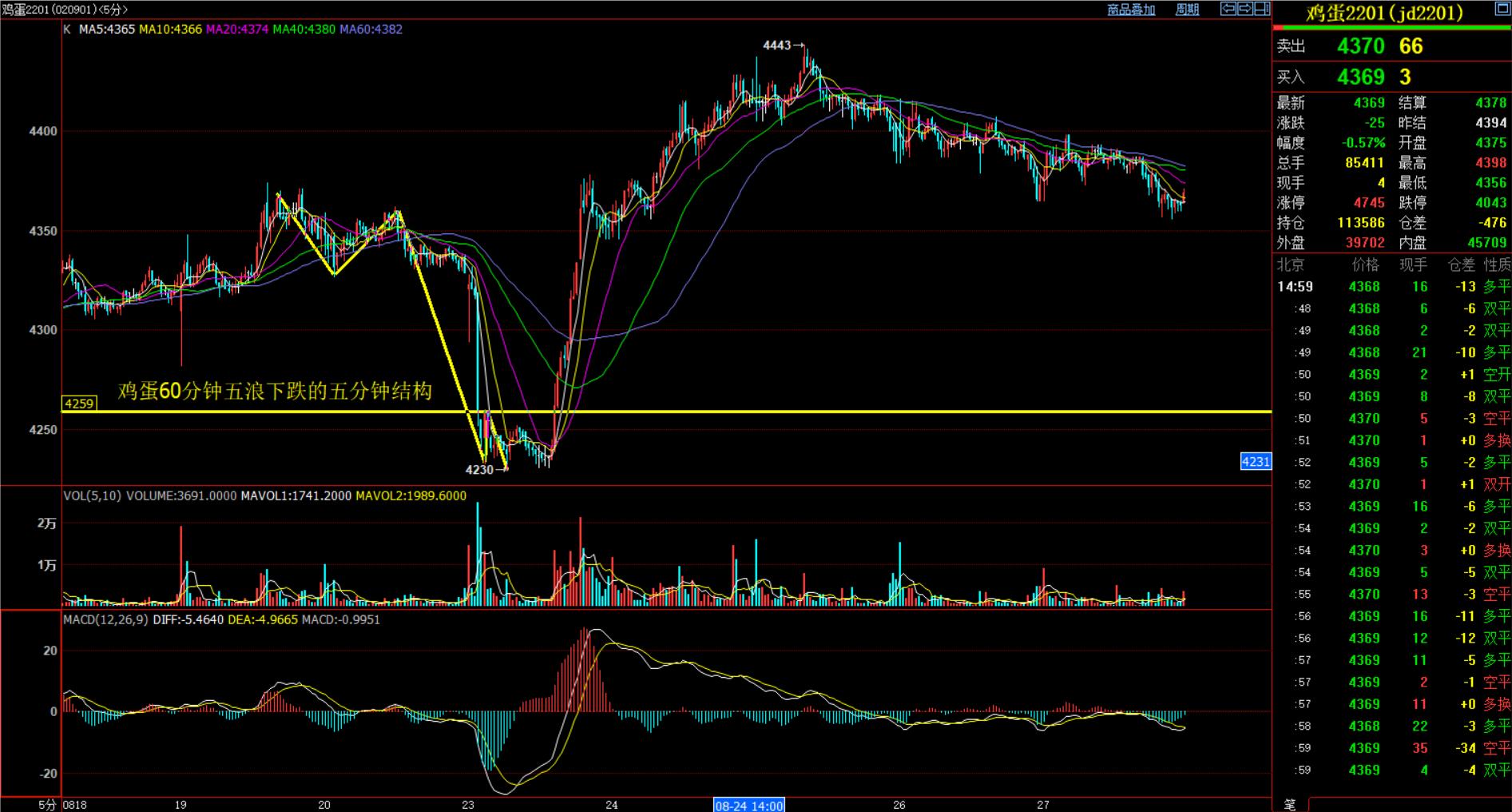Click the 08-24 14:00 time marker
This screenshot has height=812, width=1512.
click(748, 805)
